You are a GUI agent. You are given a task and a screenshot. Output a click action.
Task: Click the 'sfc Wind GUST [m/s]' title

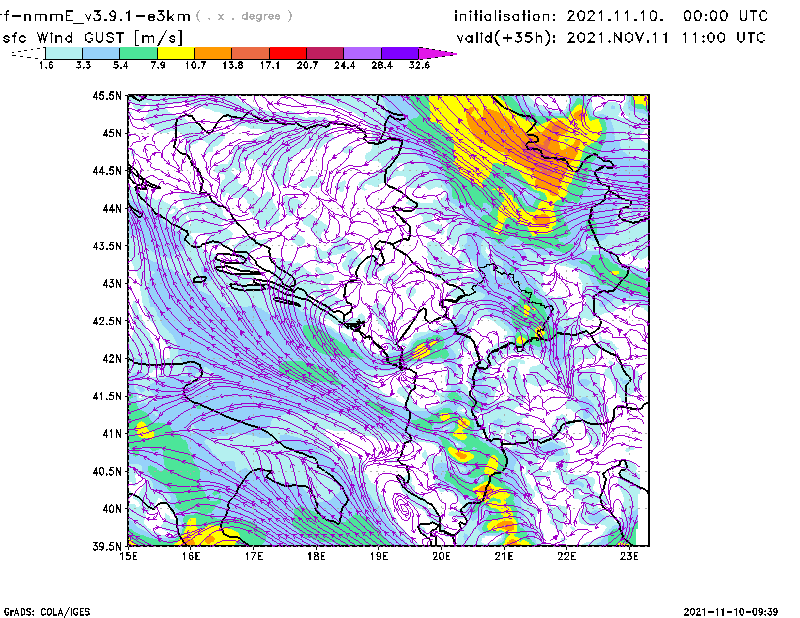click(92, 38)
